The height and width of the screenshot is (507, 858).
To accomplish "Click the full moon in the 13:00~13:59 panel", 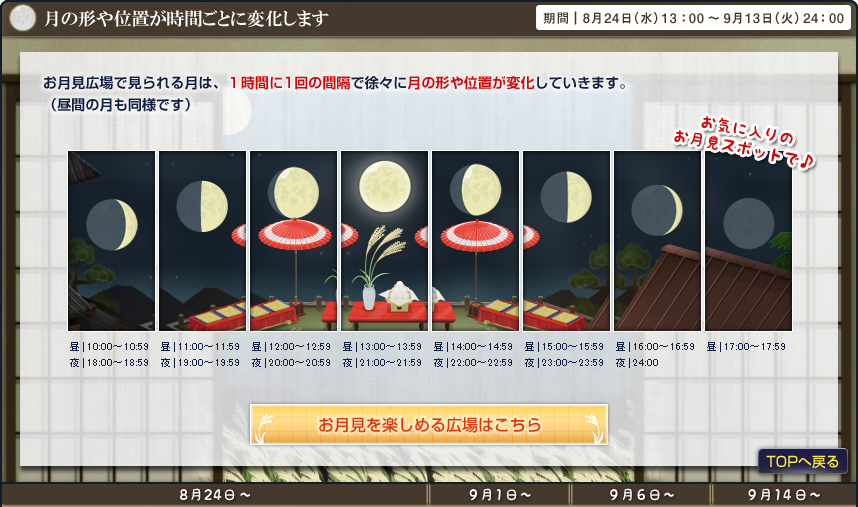I will tap(385, 187).
